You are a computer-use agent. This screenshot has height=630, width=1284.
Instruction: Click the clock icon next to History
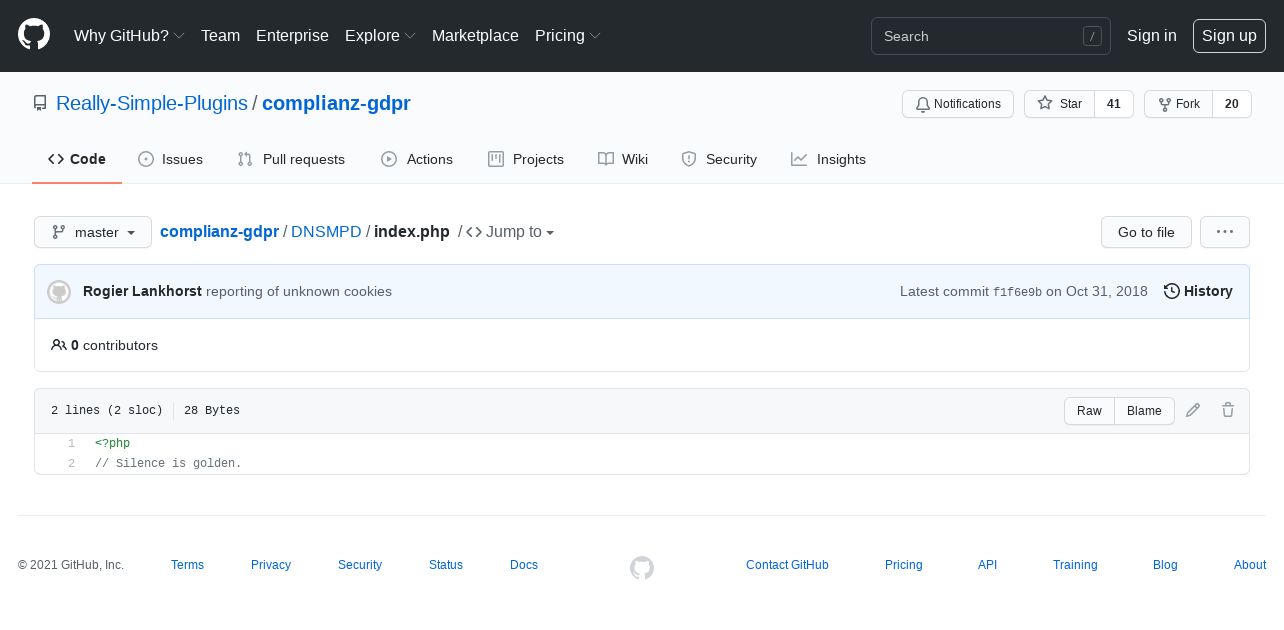(1172, 291)
